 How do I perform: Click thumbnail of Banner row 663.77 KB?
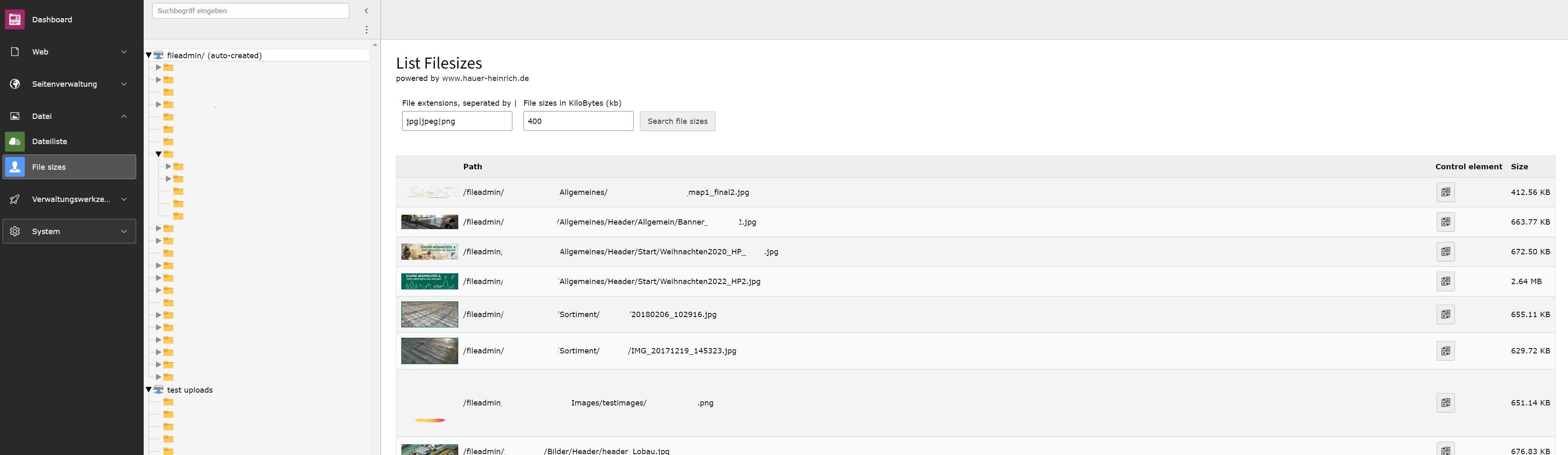pos(429,222)
